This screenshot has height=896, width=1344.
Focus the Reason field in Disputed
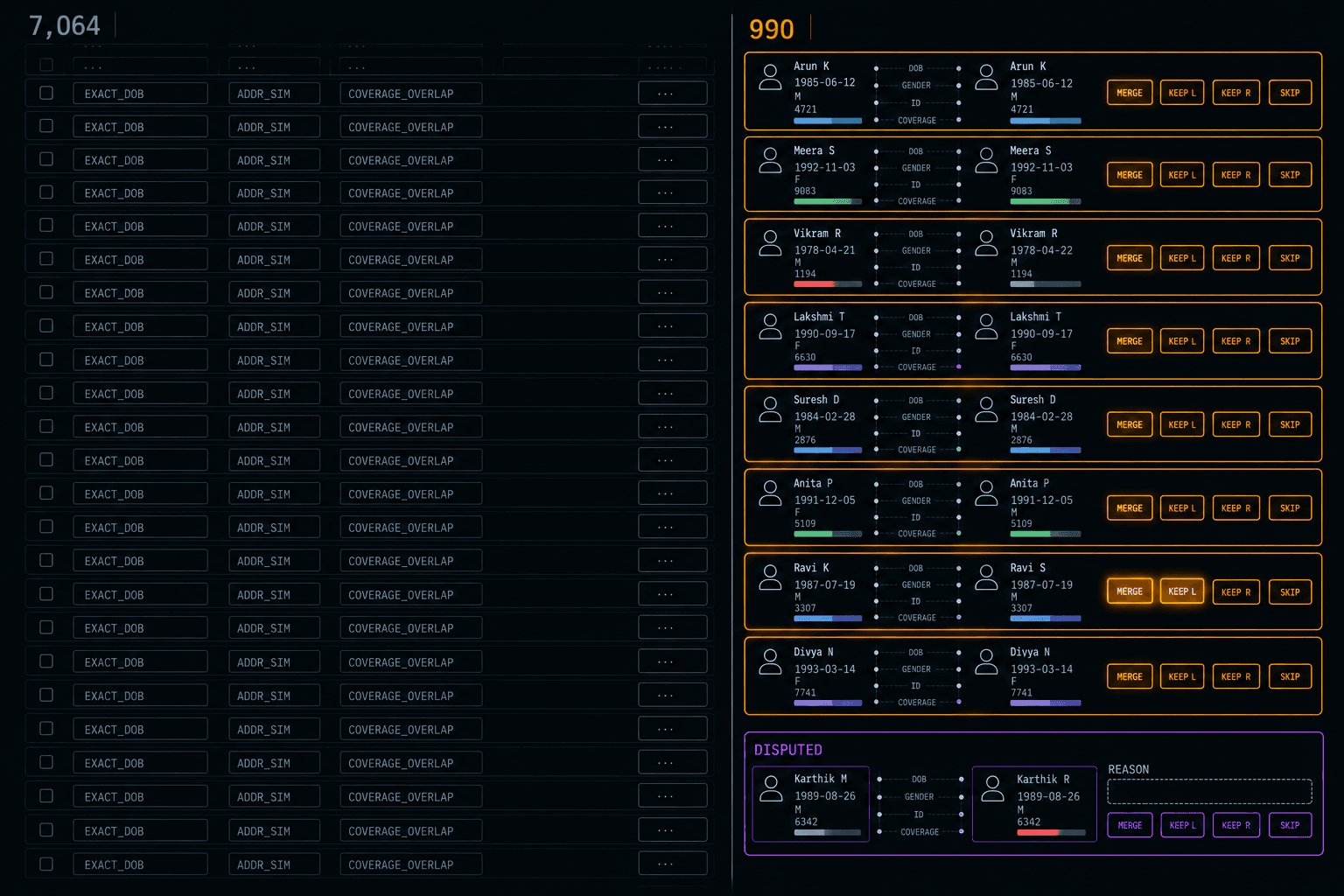(1209, 792)
